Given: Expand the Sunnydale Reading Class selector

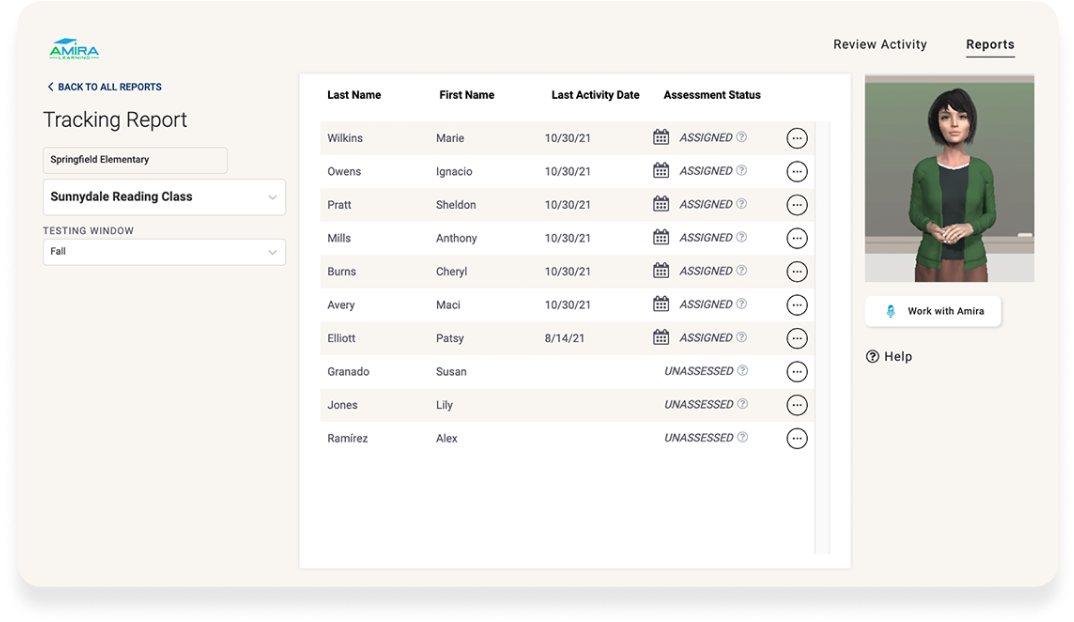Looking at the screenshot, I should 163,197.
